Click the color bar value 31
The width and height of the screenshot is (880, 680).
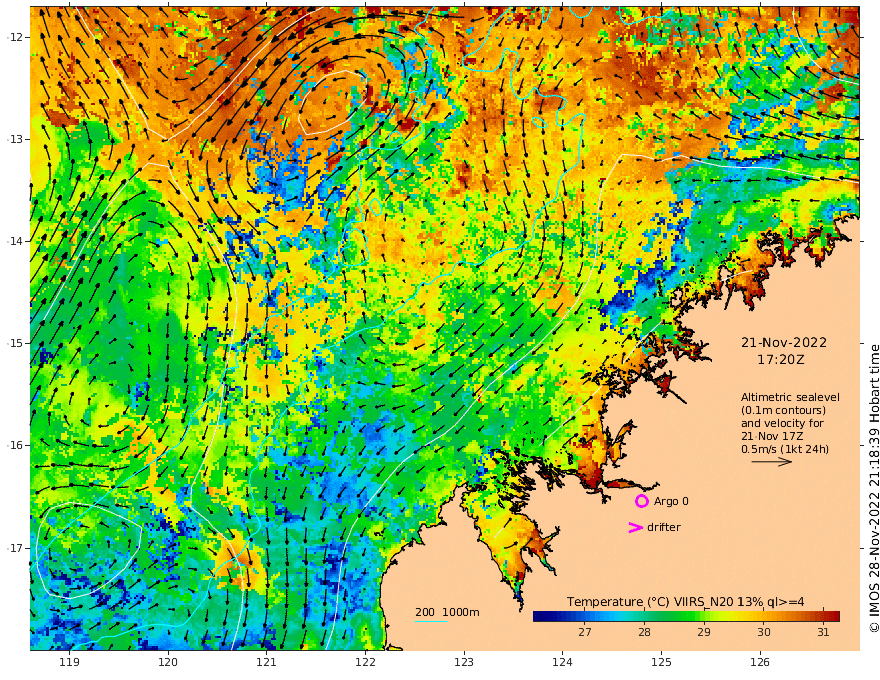(823, 632)
